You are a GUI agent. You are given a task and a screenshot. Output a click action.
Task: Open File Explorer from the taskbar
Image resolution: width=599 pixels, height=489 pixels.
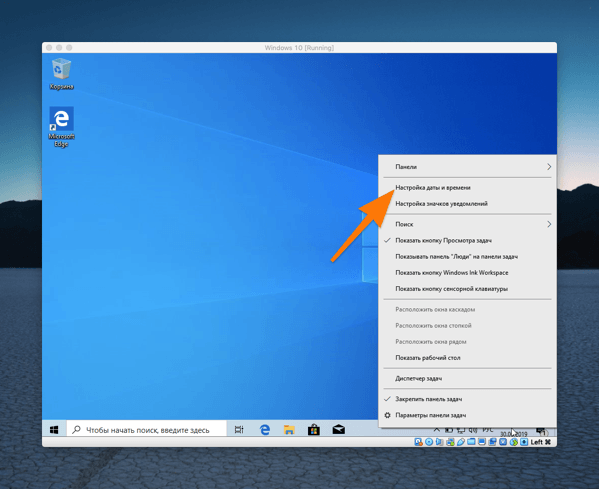289,430
